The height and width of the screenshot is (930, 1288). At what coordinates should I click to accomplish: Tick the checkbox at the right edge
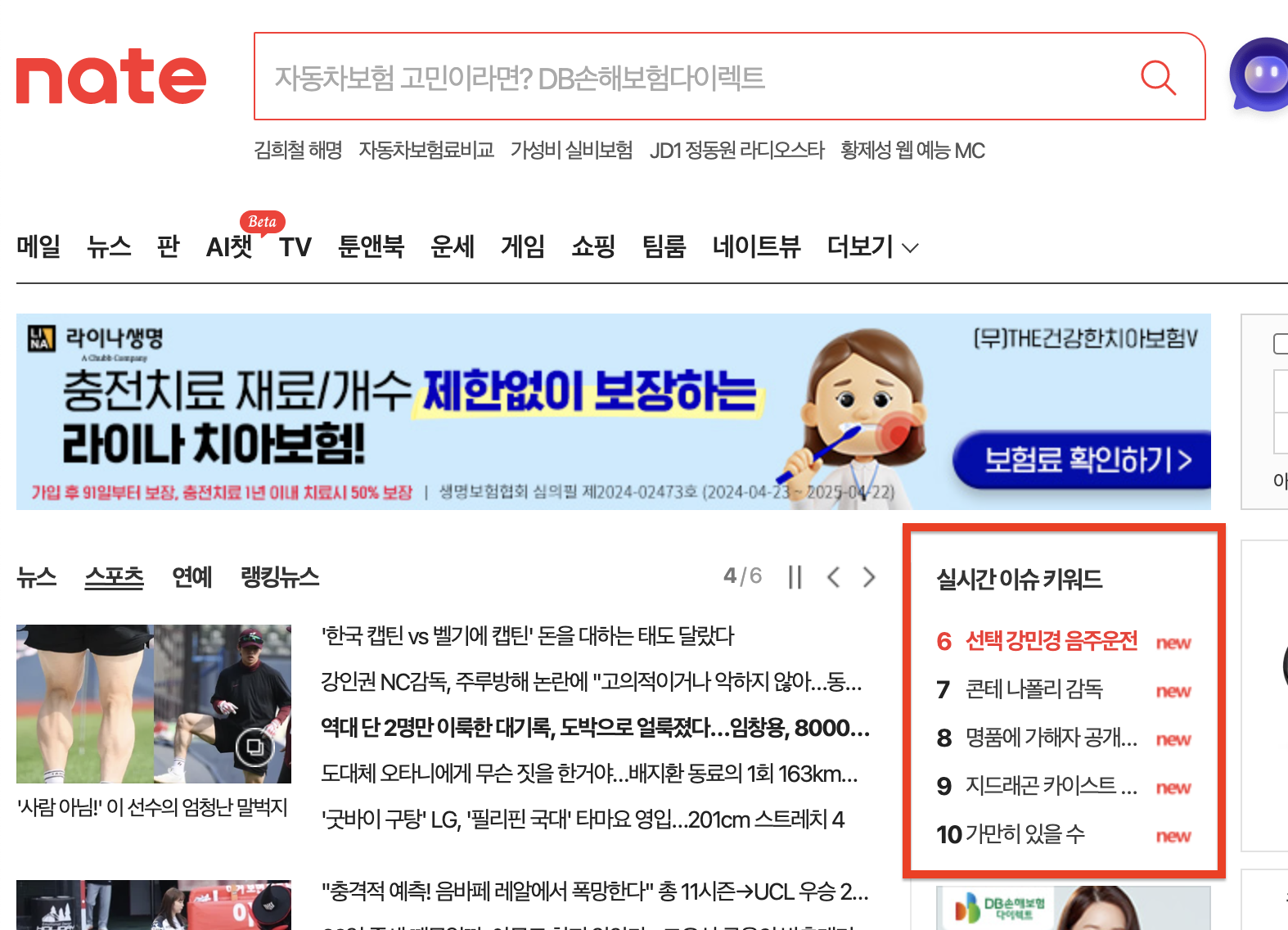[x=1281, y=344]
